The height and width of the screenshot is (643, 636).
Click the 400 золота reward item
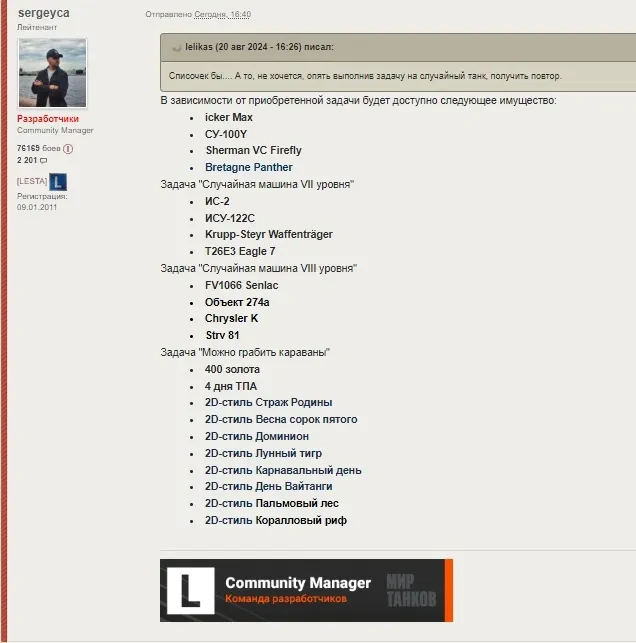232,369
